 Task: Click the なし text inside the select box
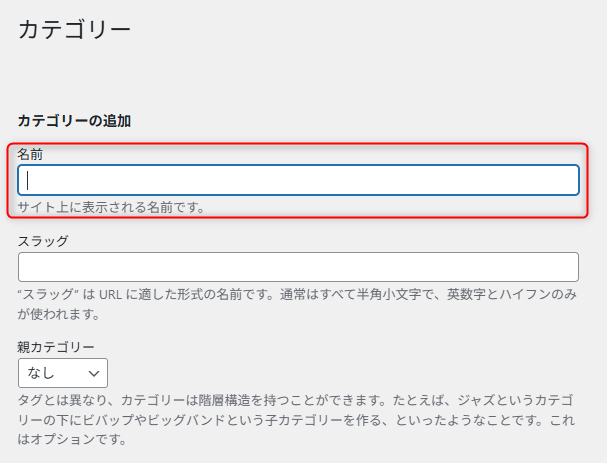(x=41, y=373)
